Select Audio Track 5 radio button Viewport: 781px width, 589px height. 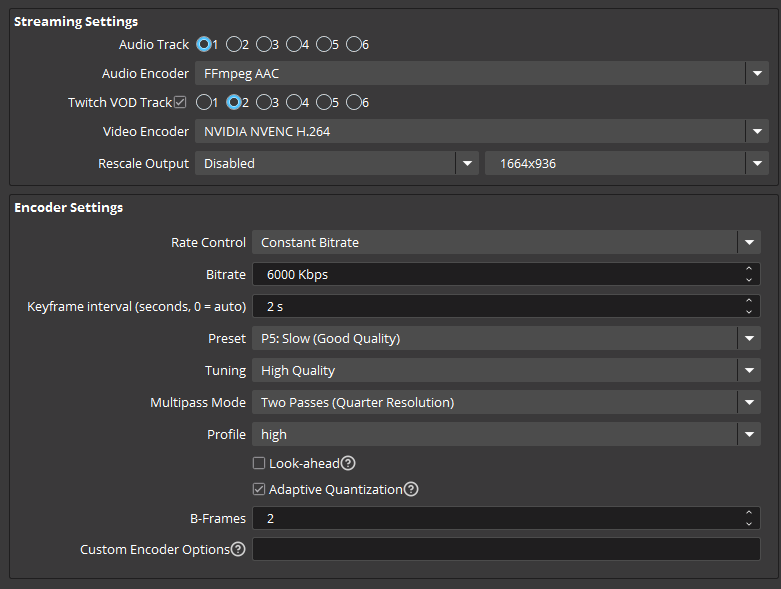(323, 44)
